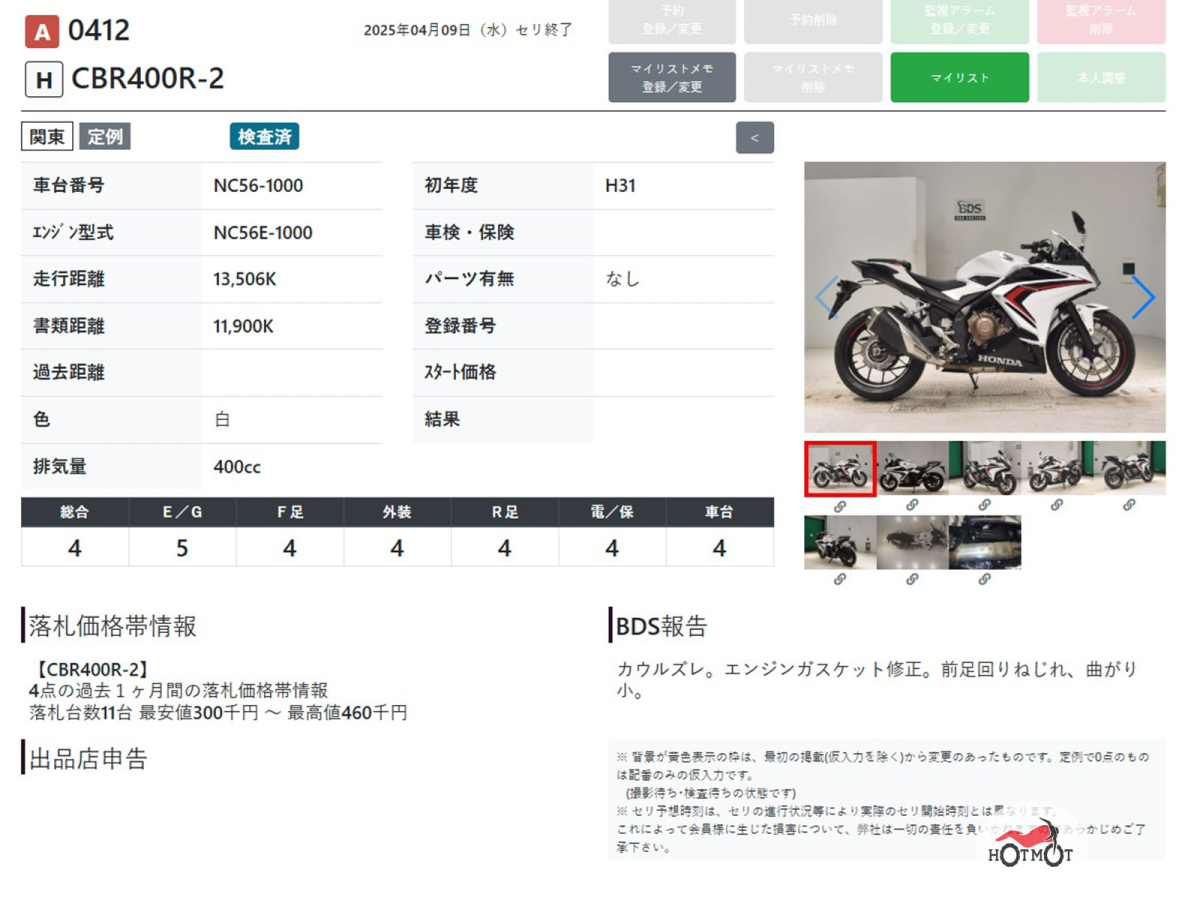1200x906 pixels.
Task: Click the lot number 0412
Action: pyautogui.click(x=99, y=30)
